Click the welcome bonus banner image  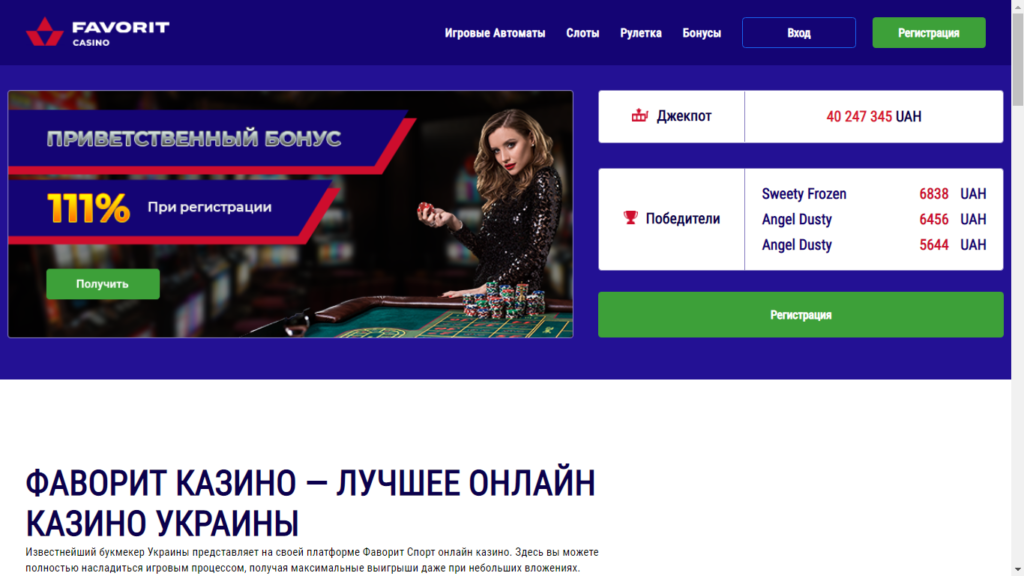pos(291,214)
